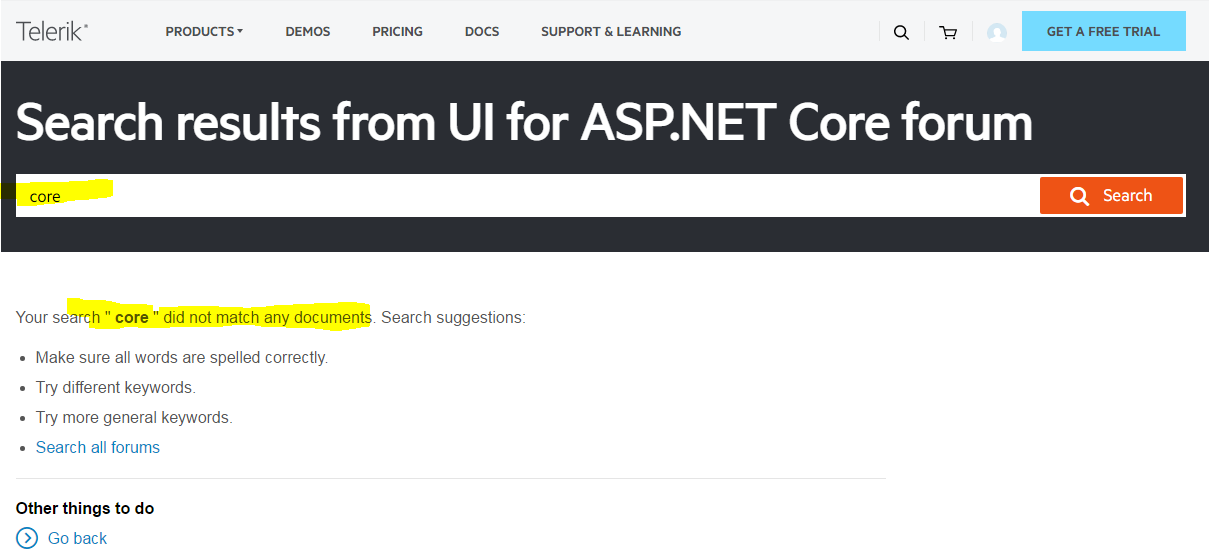Click the "Try different keywords." suggestion text
Image resolution: width=1209 pixels, height=556 pixels.
click(116, 387)
